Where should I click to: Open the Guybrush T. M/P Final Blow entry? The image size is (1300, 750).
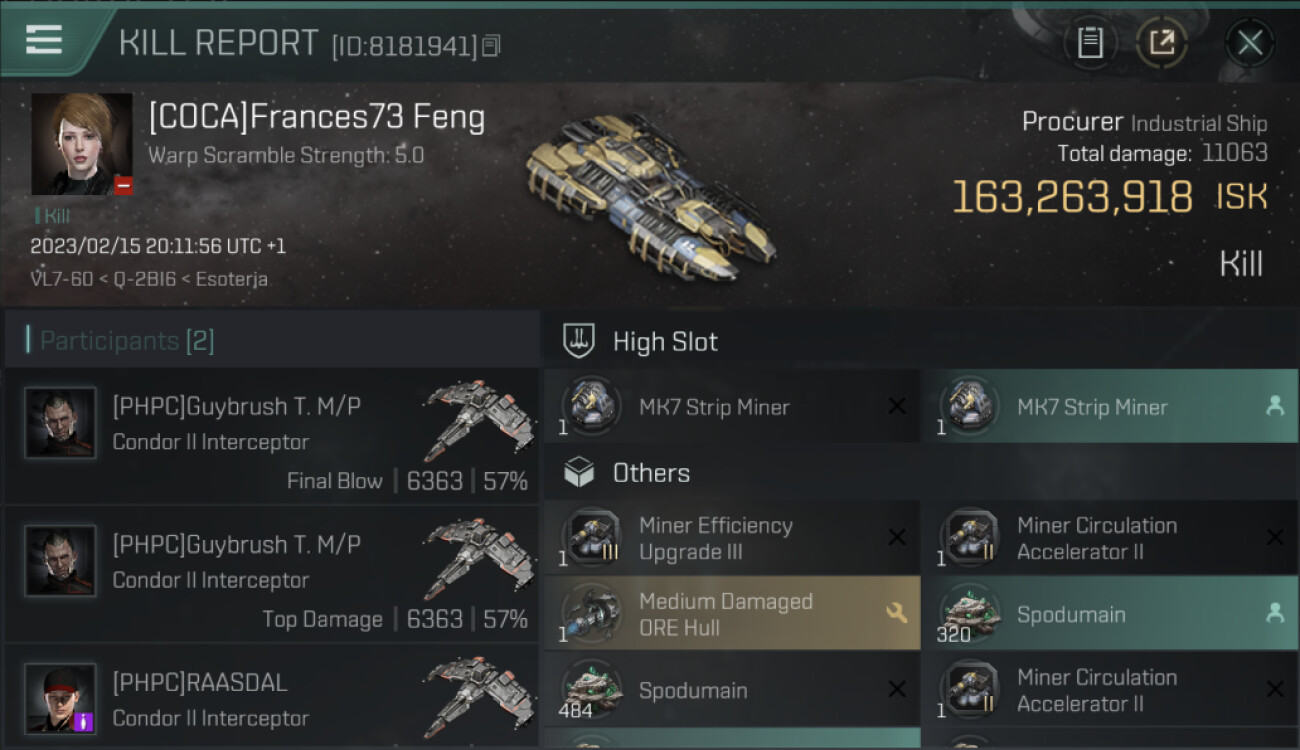coord(272,436)
